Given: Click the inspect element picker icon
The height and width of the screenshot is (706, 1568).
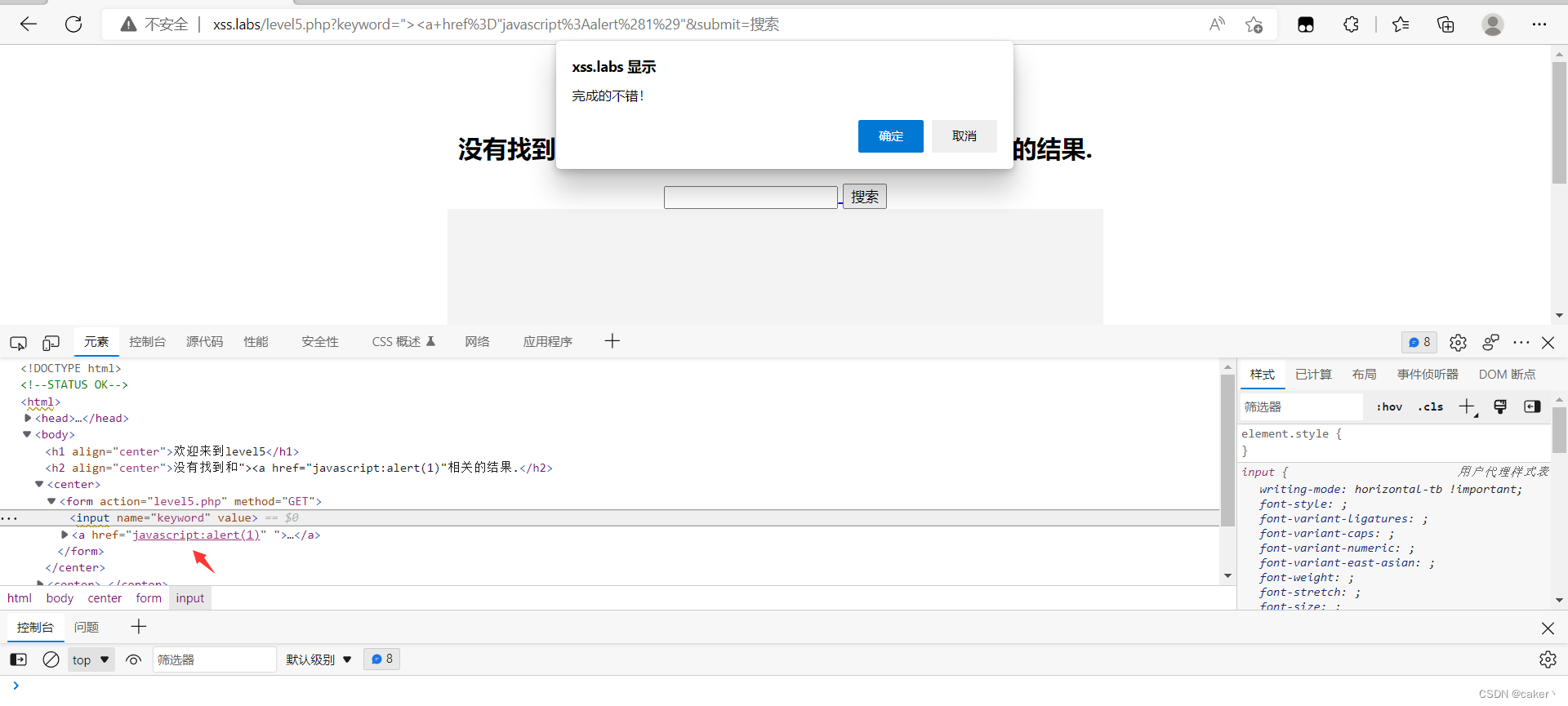Looking at the screenshot, I should pyautogui.click(x=18, y=343).
